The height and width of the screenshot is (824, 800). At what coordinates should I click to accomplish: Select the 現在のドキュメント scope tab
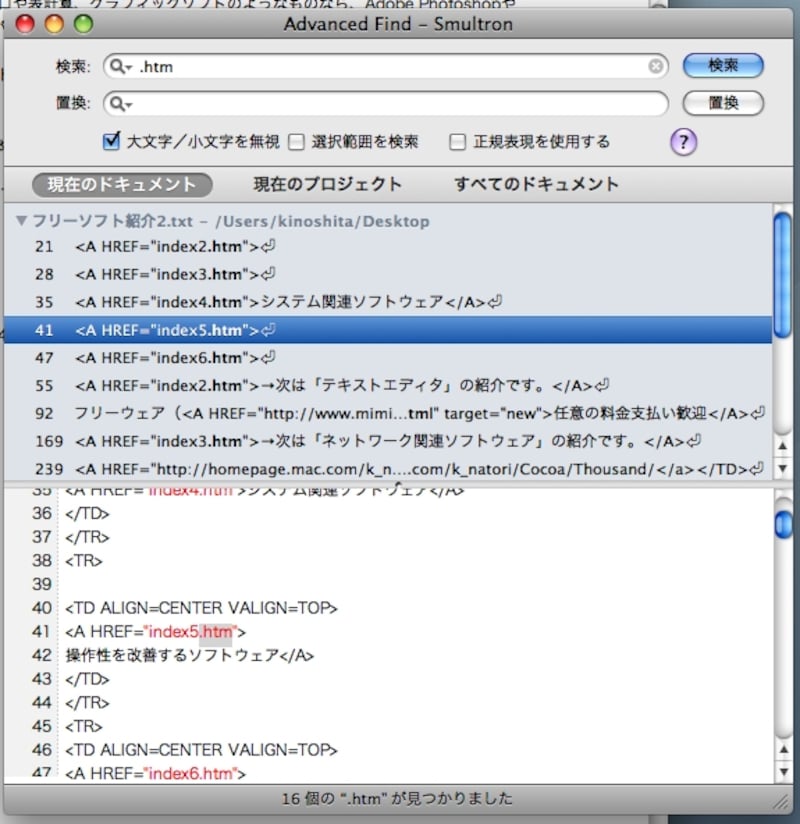coord(122,185)
